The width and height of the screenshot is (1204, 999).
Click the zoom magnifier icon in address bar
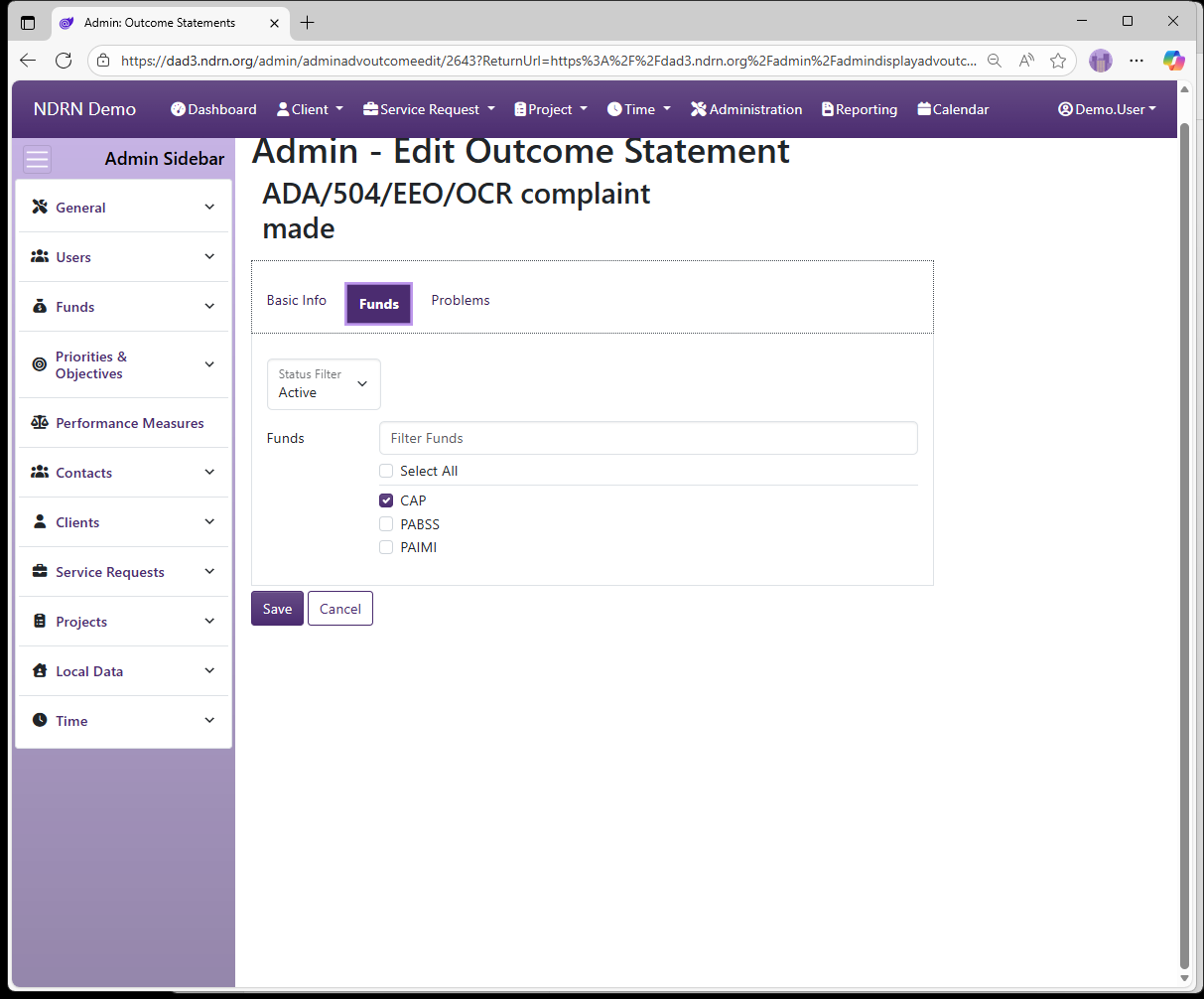tap(995, 61)
